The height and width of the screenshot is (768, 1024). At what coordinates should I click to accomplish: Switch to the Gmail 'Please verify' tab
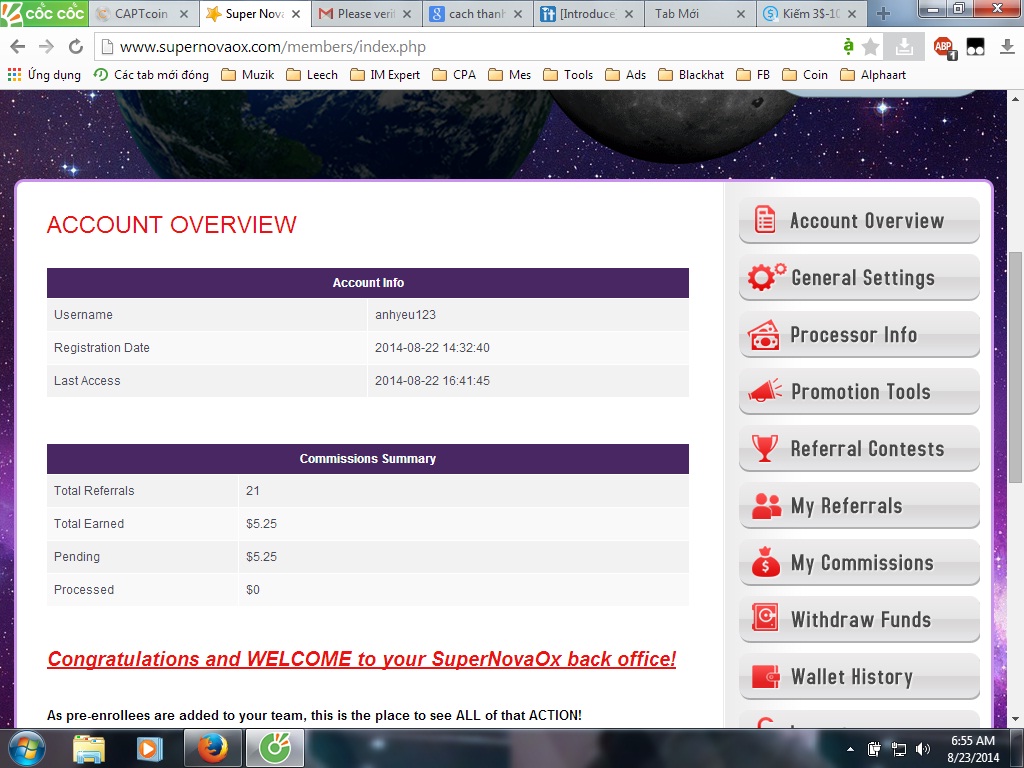[366, 14]
